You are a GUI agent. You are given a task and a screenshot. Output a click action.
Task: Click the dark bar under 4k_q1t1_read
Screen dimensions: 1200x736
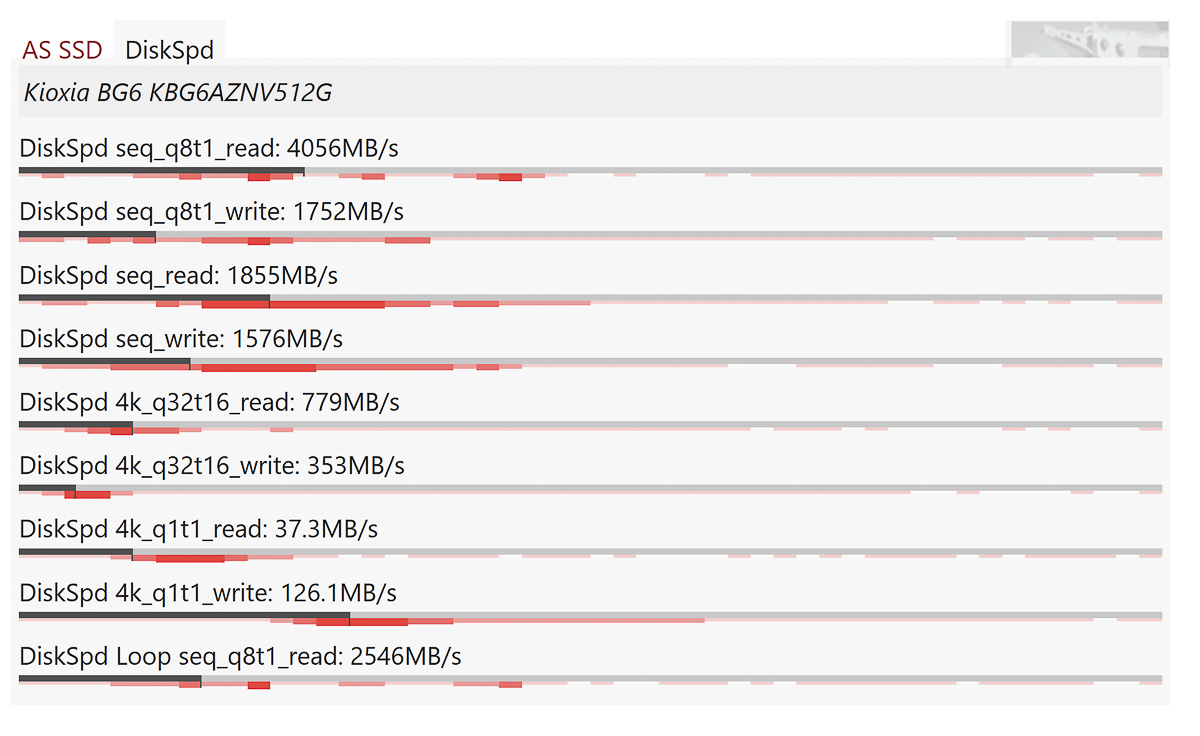coord(76,551)
